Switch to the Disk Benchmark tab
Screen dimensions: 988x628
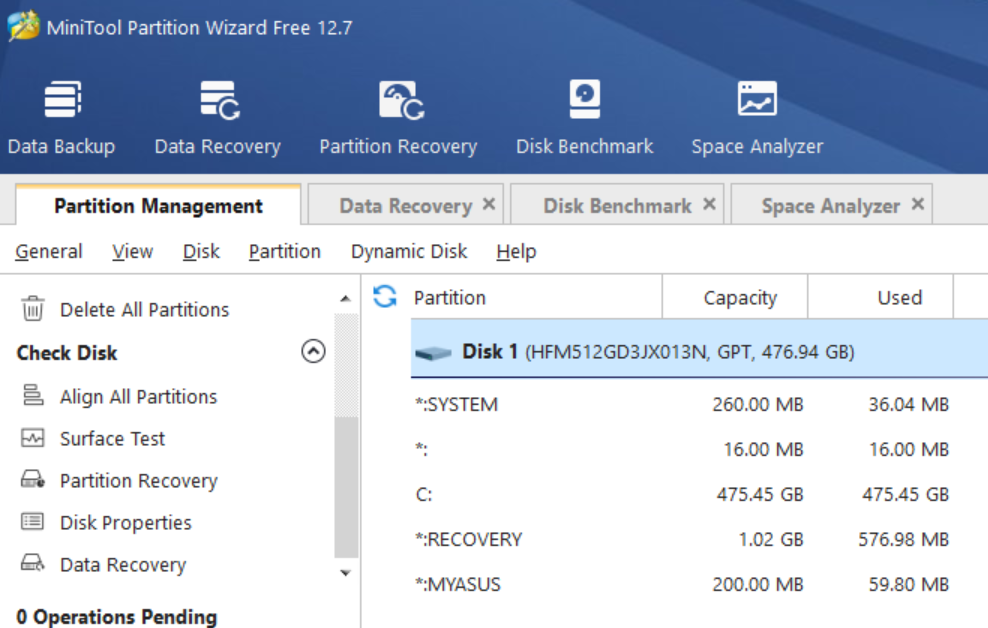point(618,205)
